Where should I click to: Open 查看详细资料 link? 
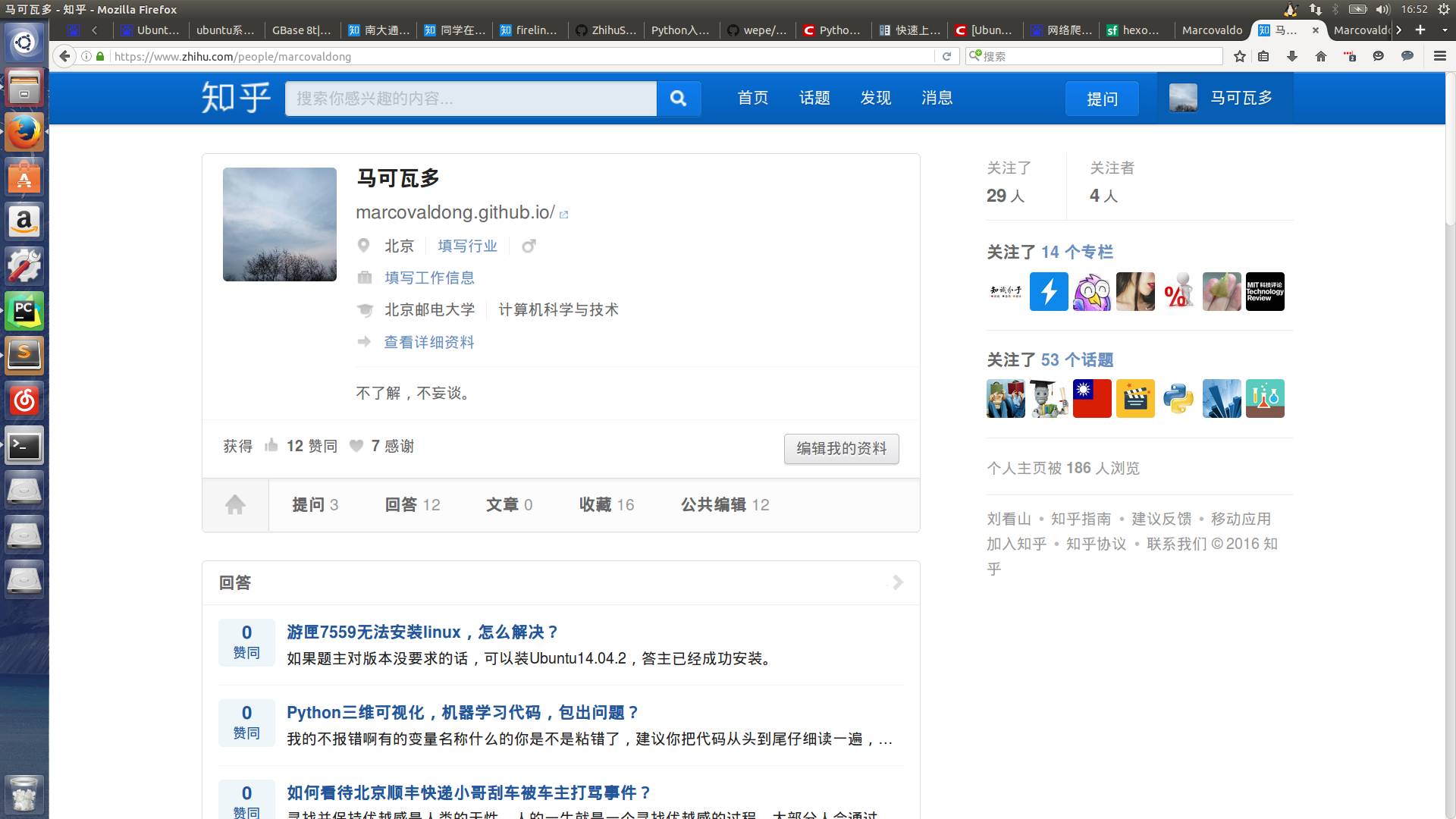pyautogui.click(x=429, y=342)
